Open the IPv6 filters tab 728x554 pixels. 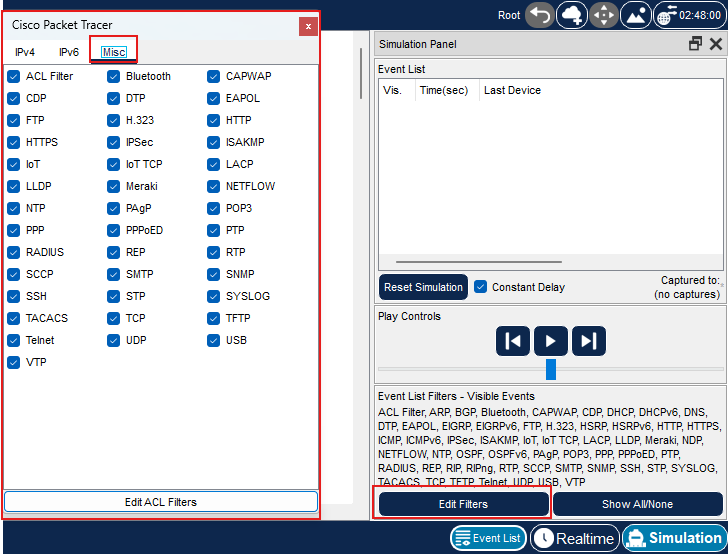click(x=69, y=52)
